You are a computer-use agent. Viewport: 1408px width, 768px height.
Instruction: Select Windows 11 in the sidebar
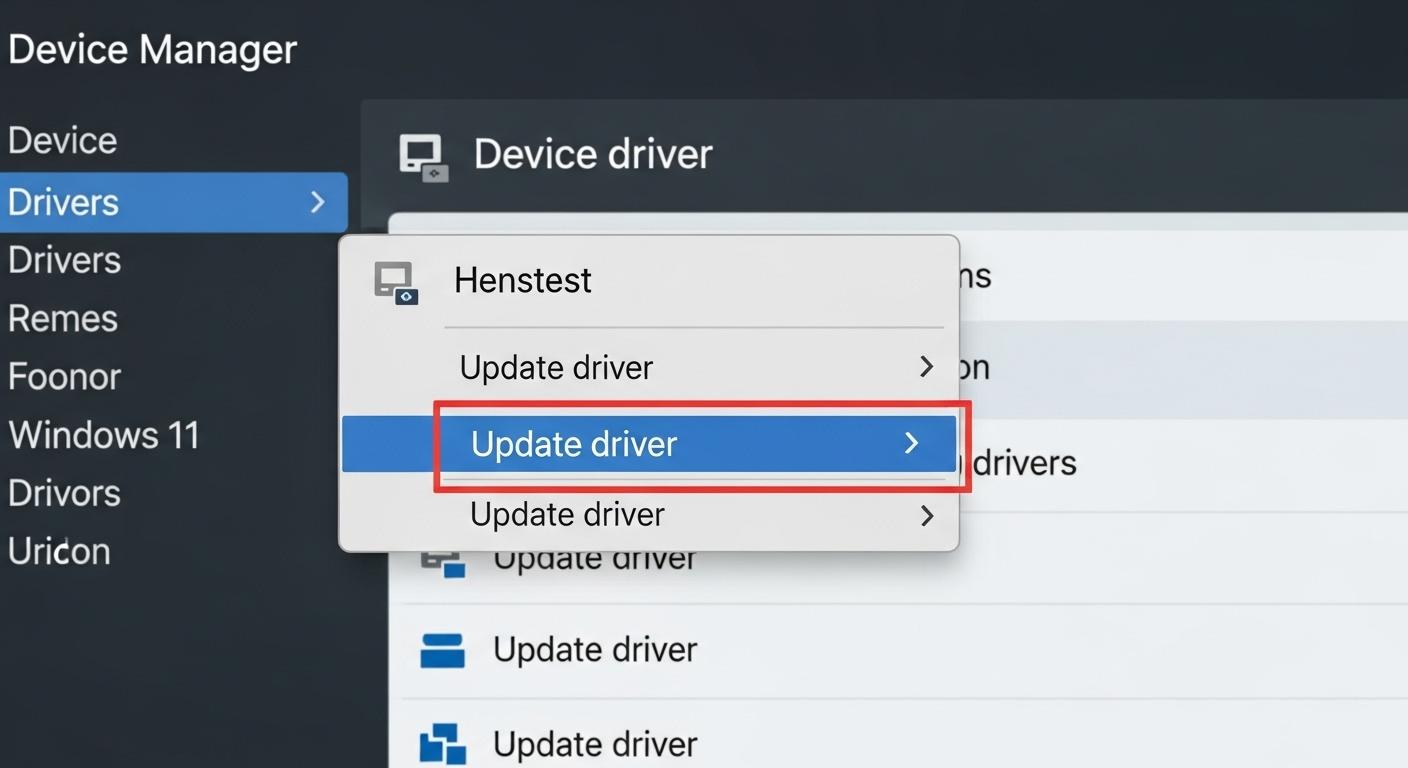(x=104, y=435)
